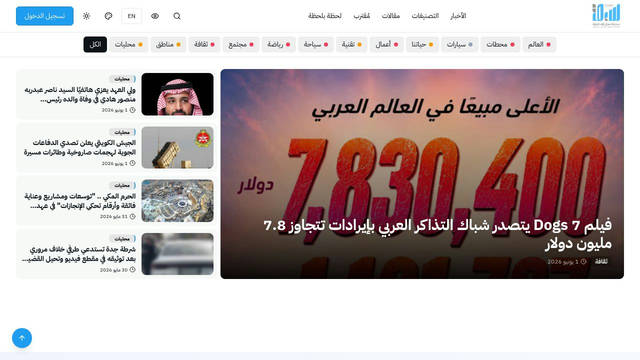
Task: Select the حياتنا category chip
Action: coord(422,44)
